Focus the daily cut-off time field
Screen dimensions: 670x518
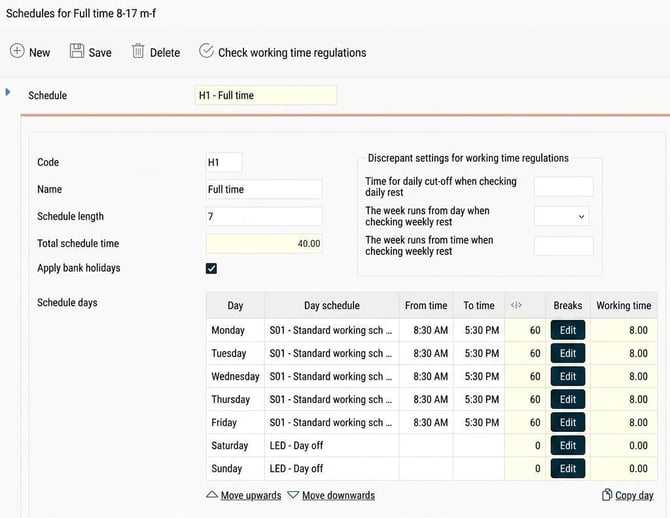564,187
